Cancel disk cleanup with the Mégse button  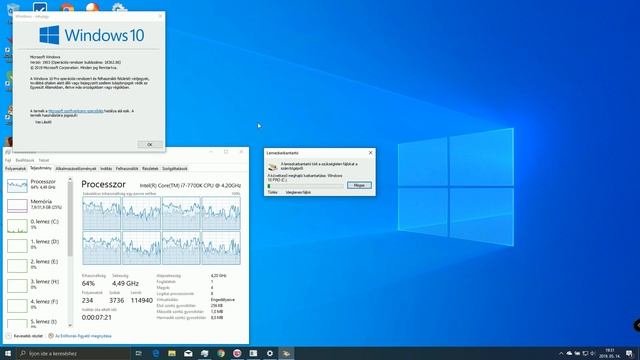coord(359,185)
